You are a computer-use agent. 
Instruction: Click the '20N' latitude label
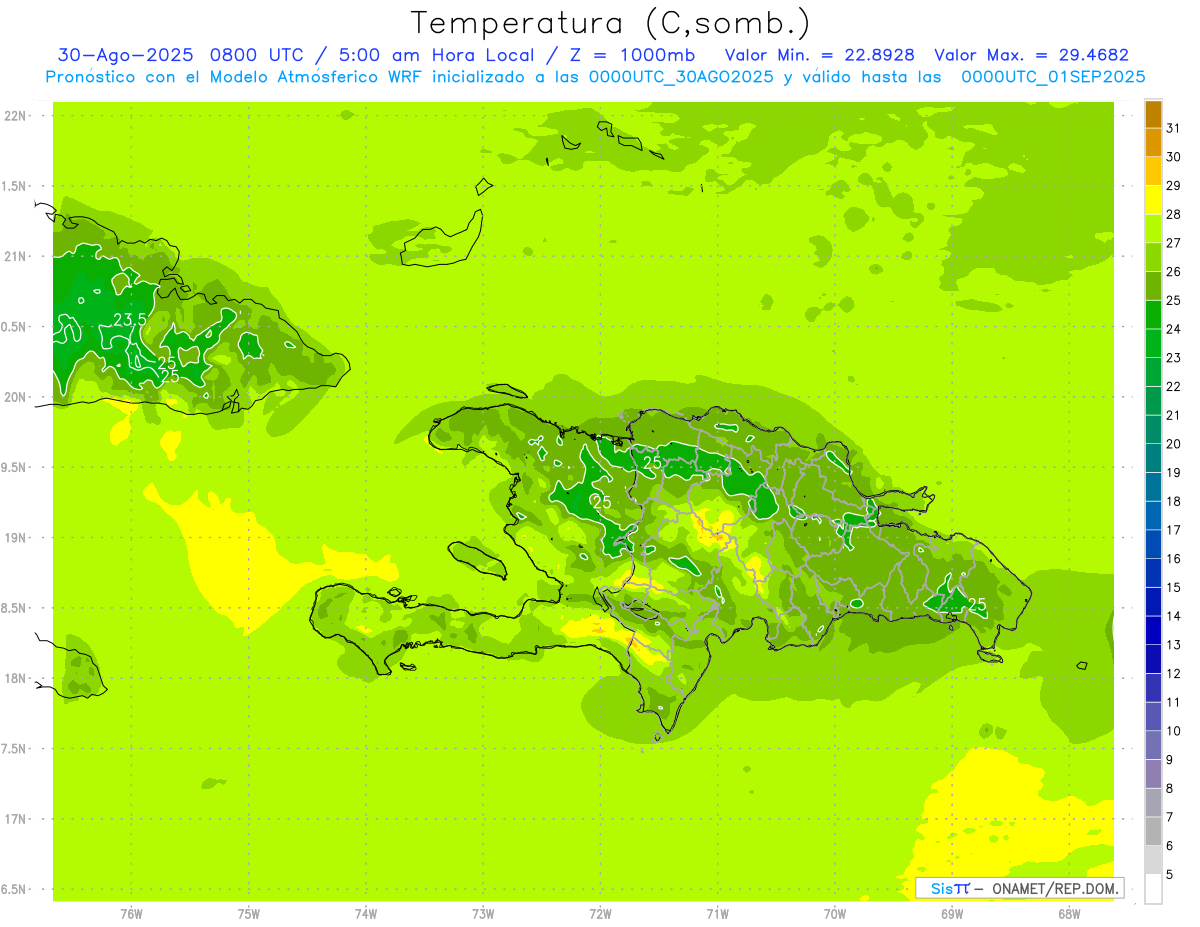pyautogui.click(x=16, y=397)
